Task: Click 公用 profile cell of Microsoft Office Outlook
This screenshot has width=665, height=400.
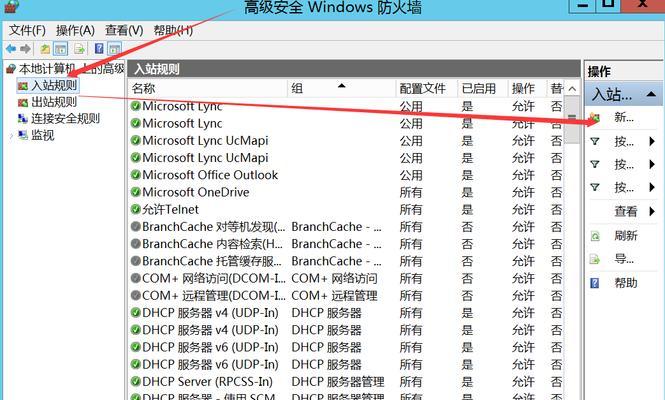Action: point(411,175)
